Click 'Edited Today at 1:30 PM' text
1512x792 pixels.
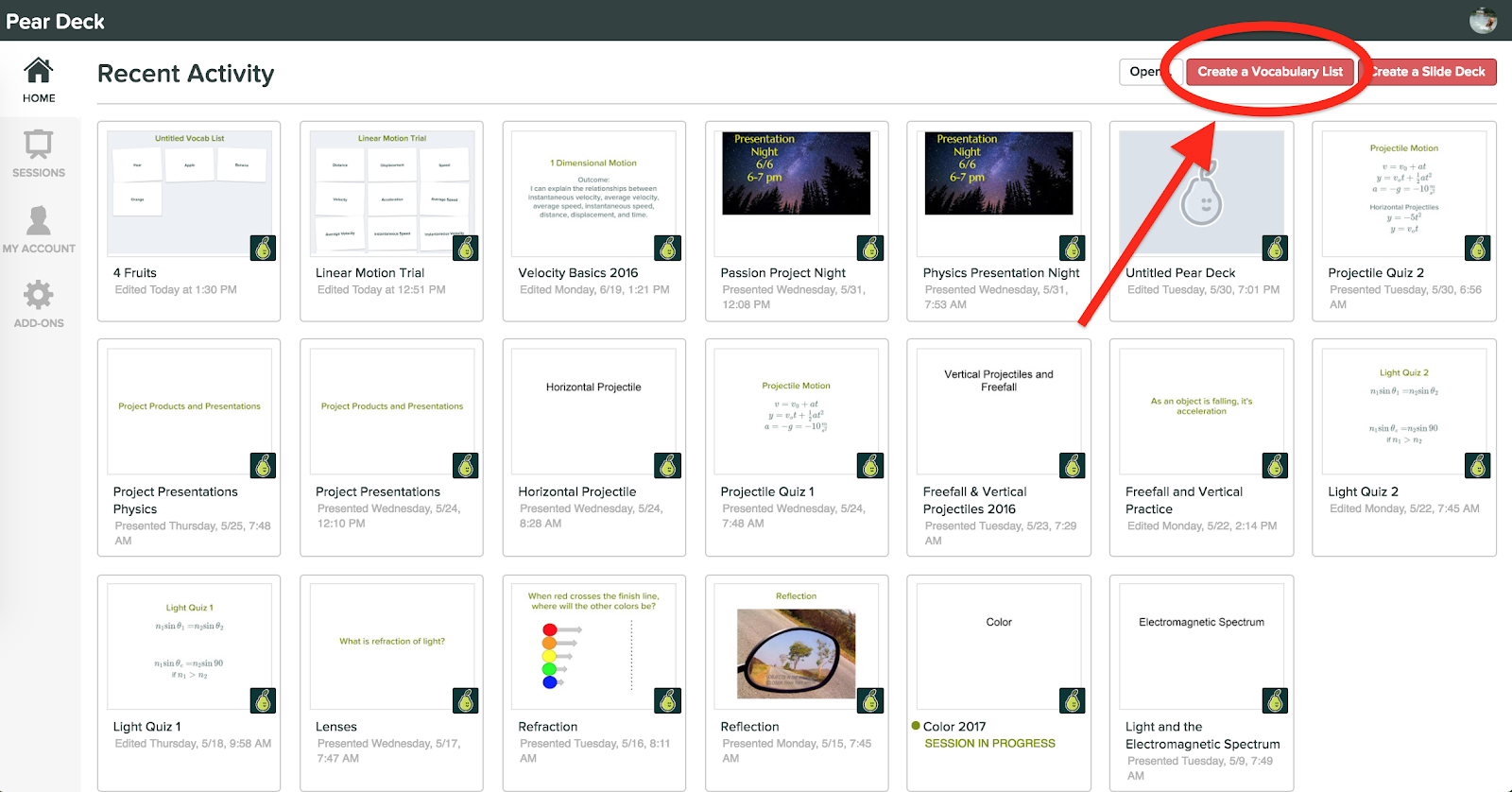click(x=176, y=290)
